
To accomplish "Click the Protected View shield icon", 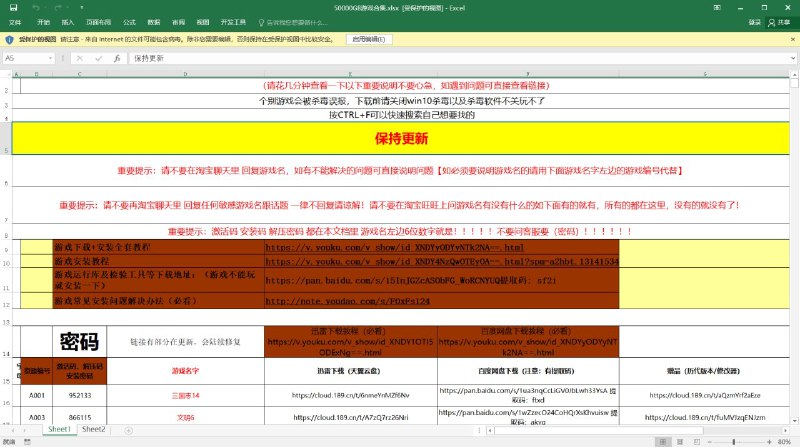I will (x=9, y=39).
